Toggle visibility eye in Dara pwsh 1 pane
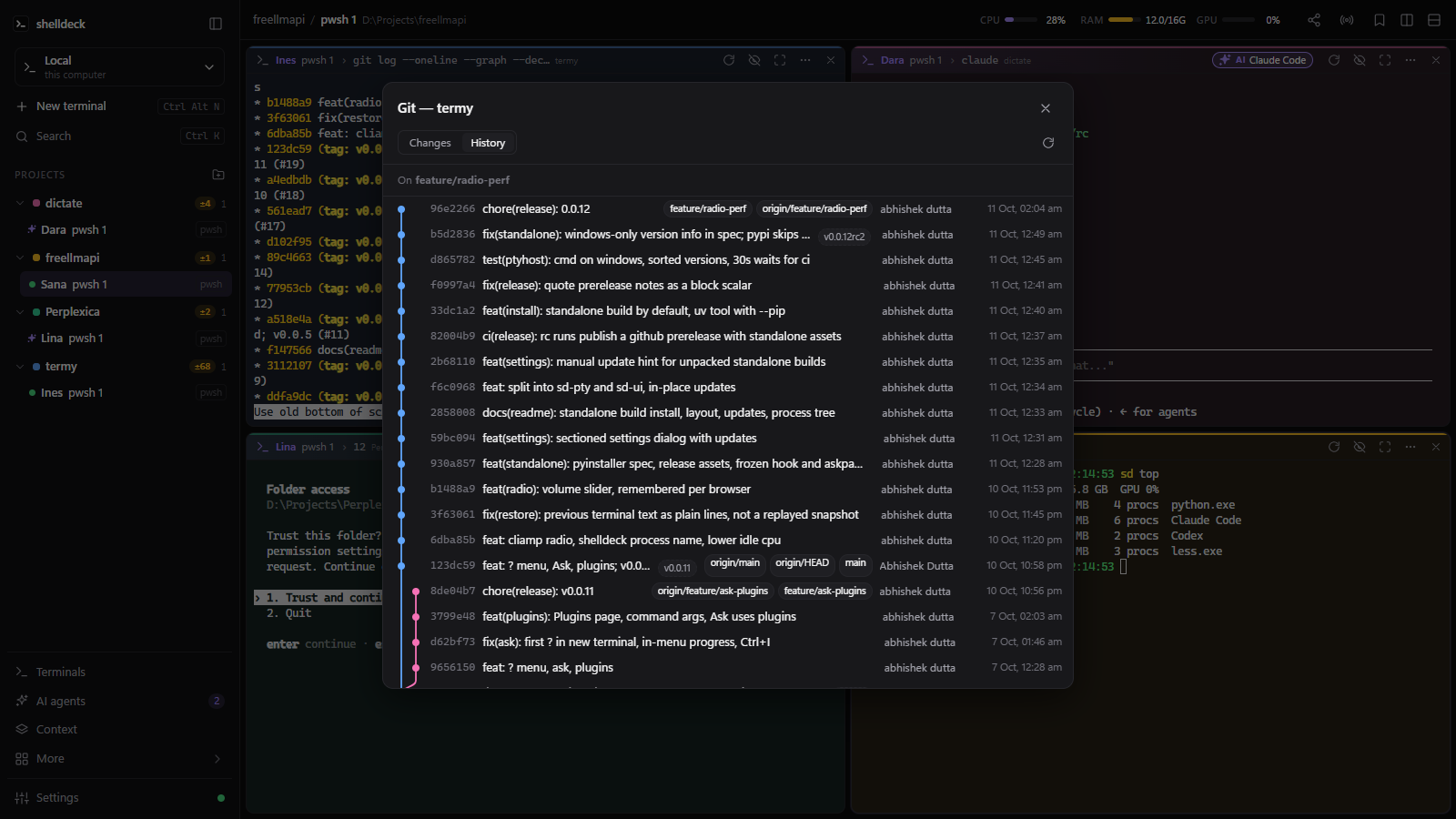The width and height of the screenshot is (1456, 819). coord(1360,60)
